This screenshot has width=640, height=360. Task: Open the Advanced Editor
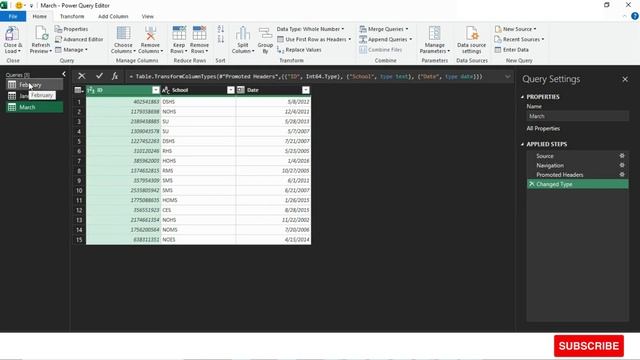[x=79, y=39]
